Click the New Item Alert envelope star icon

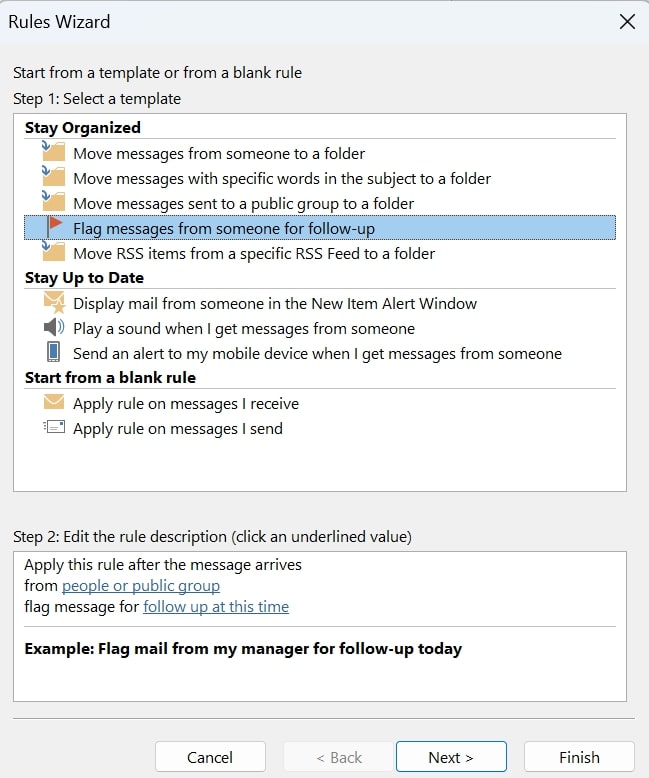(54, 302)
